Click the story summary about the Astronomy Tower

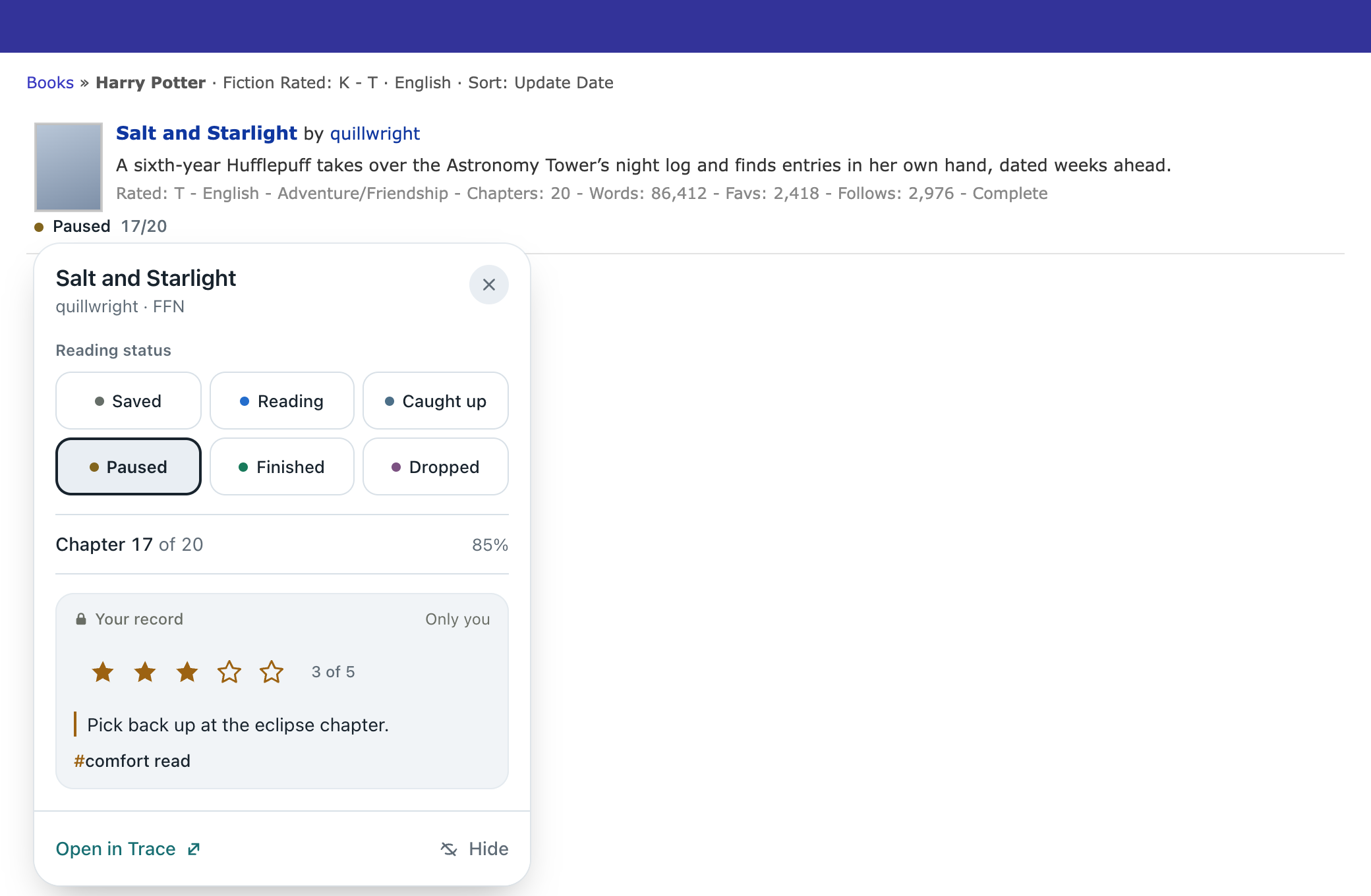pyautogui.click(x=643, y=165)
